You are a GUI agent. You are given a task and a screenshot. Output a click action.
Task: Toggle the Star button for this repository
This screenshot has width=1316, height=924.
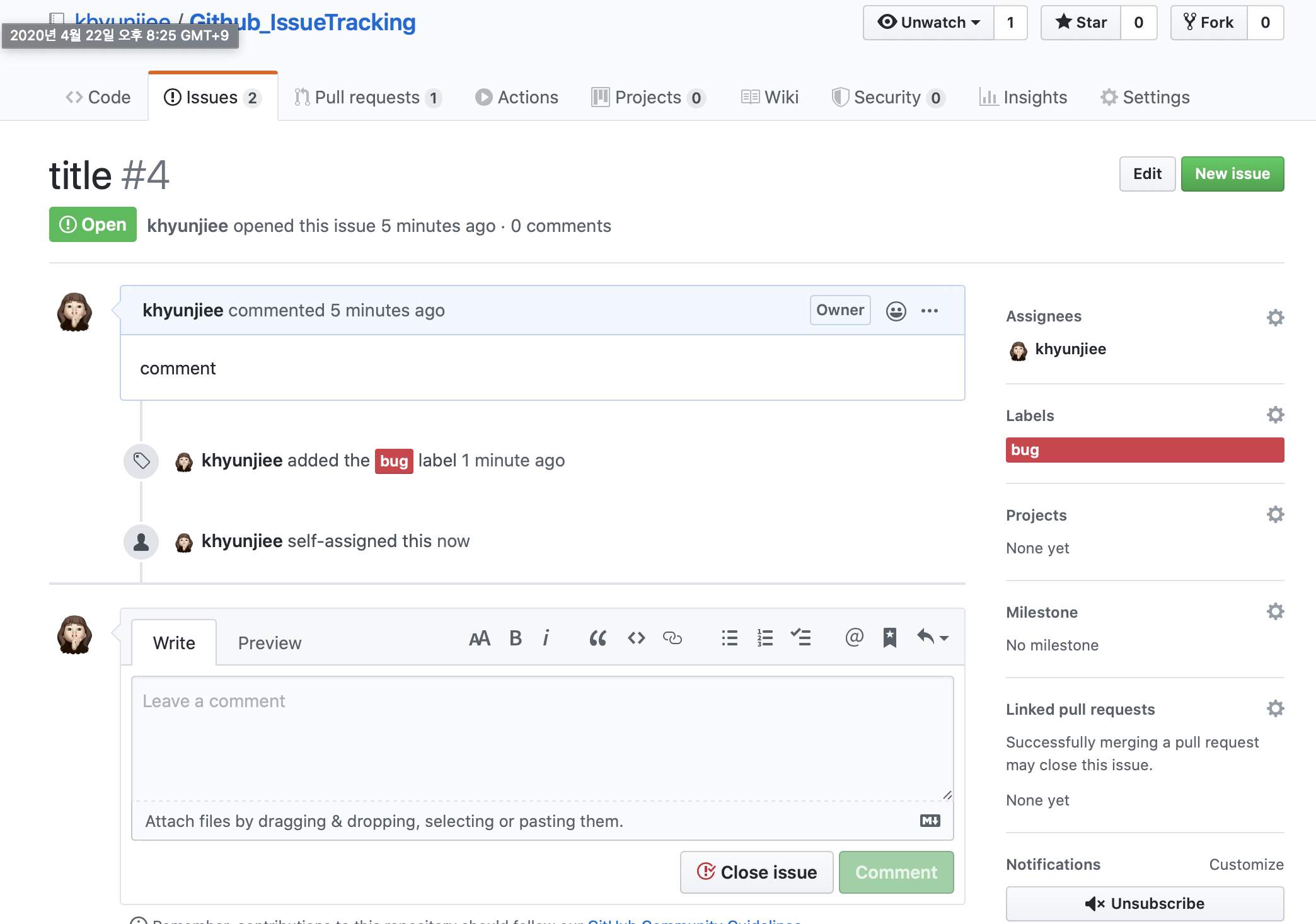click(1081, 23)
